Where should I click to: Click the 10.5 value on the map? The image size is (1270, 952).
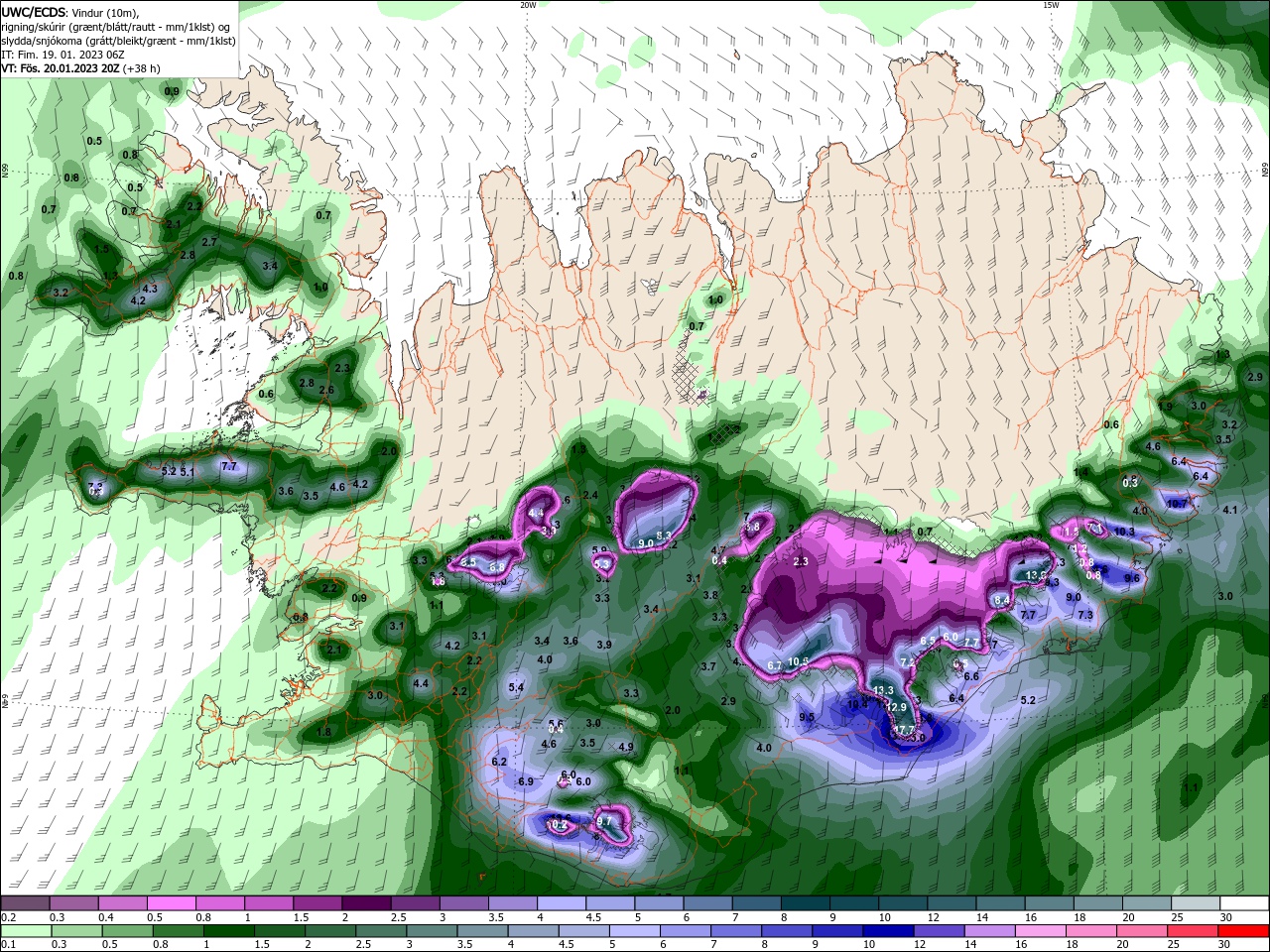click(x=799, y=661)
